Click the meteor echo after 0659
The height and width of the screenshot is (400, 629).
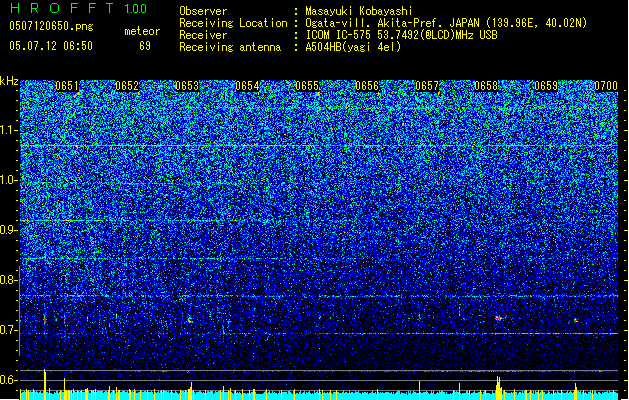[x=576, y=320]
